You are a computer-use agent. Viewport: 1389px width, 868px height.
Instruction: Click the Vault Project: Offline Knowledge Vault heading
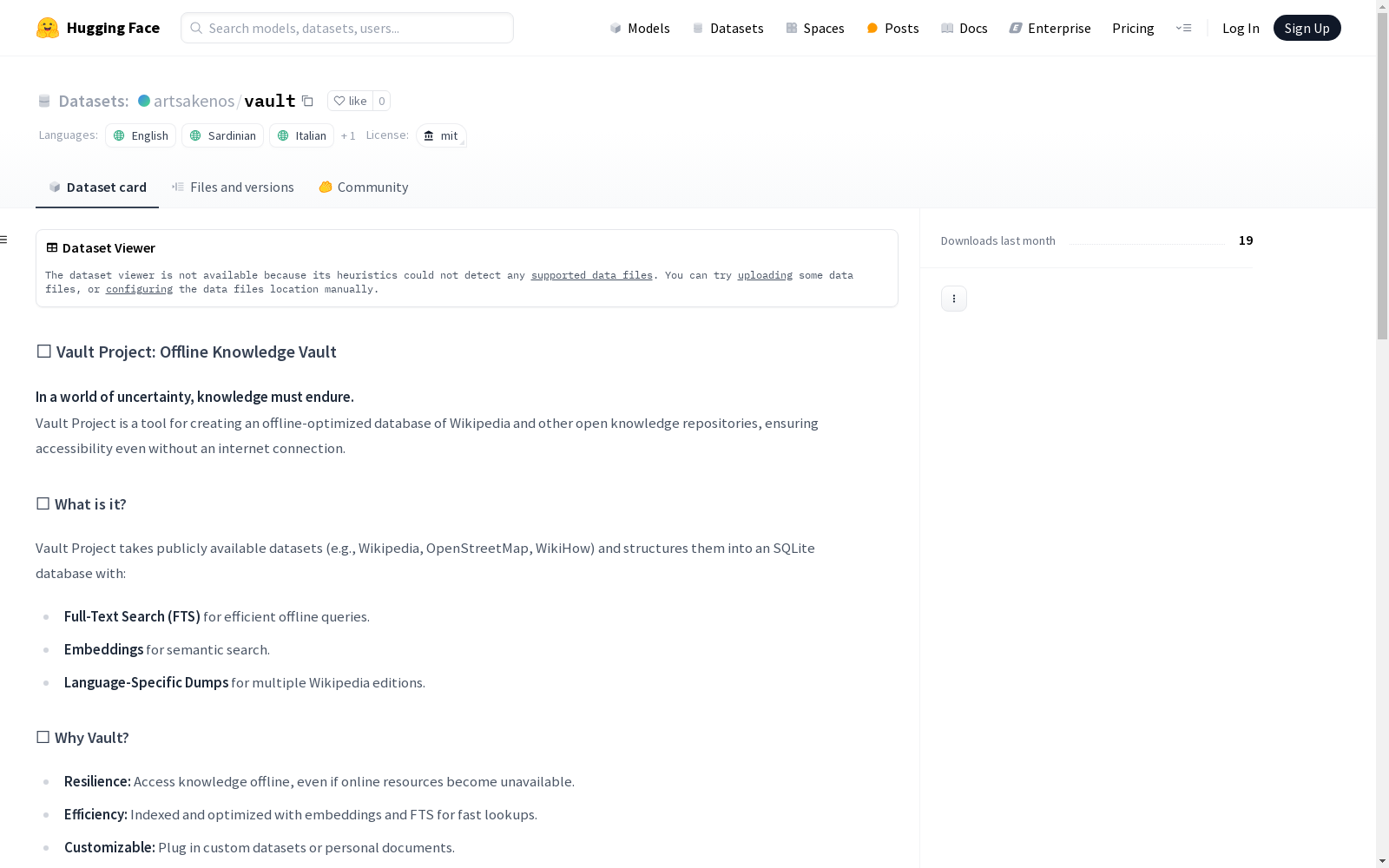(x=186, y=352)
